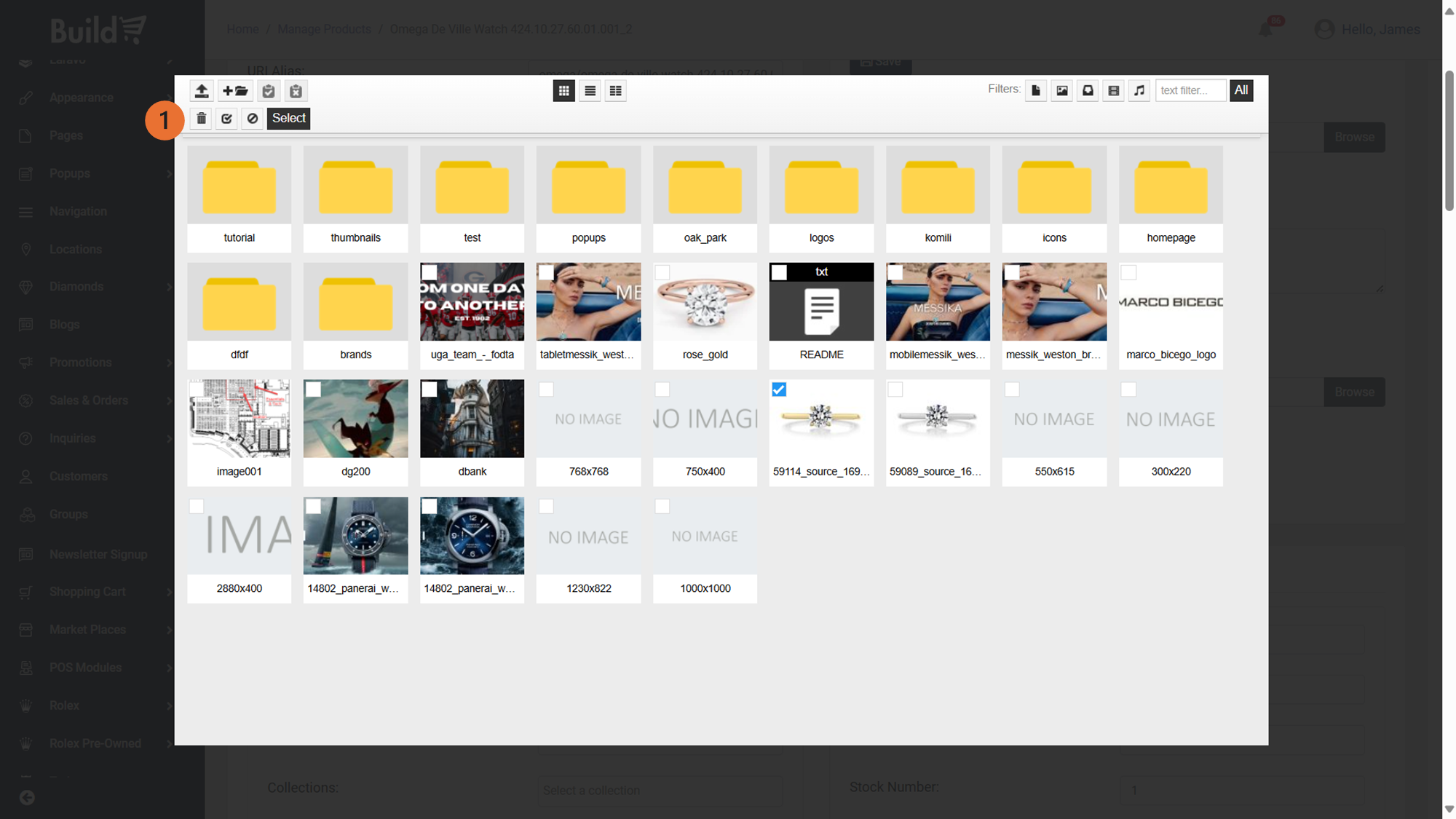Filter by image files icon
This screenshot has height=819, width=1456.
click(x=1062, y=90)
